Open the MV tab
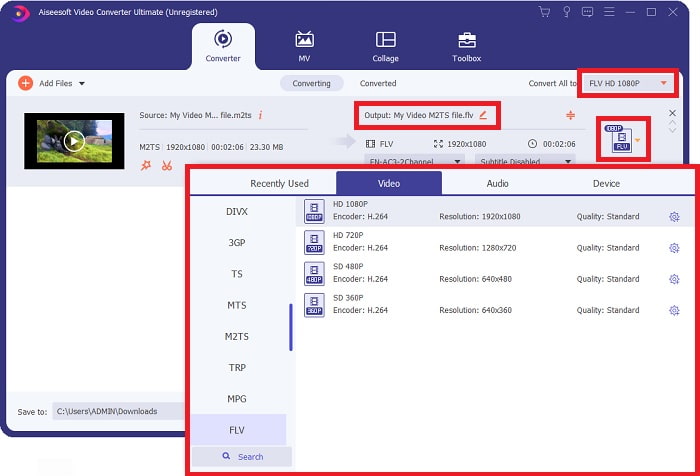This screenshot has height=476, width=700. [304, 45]
